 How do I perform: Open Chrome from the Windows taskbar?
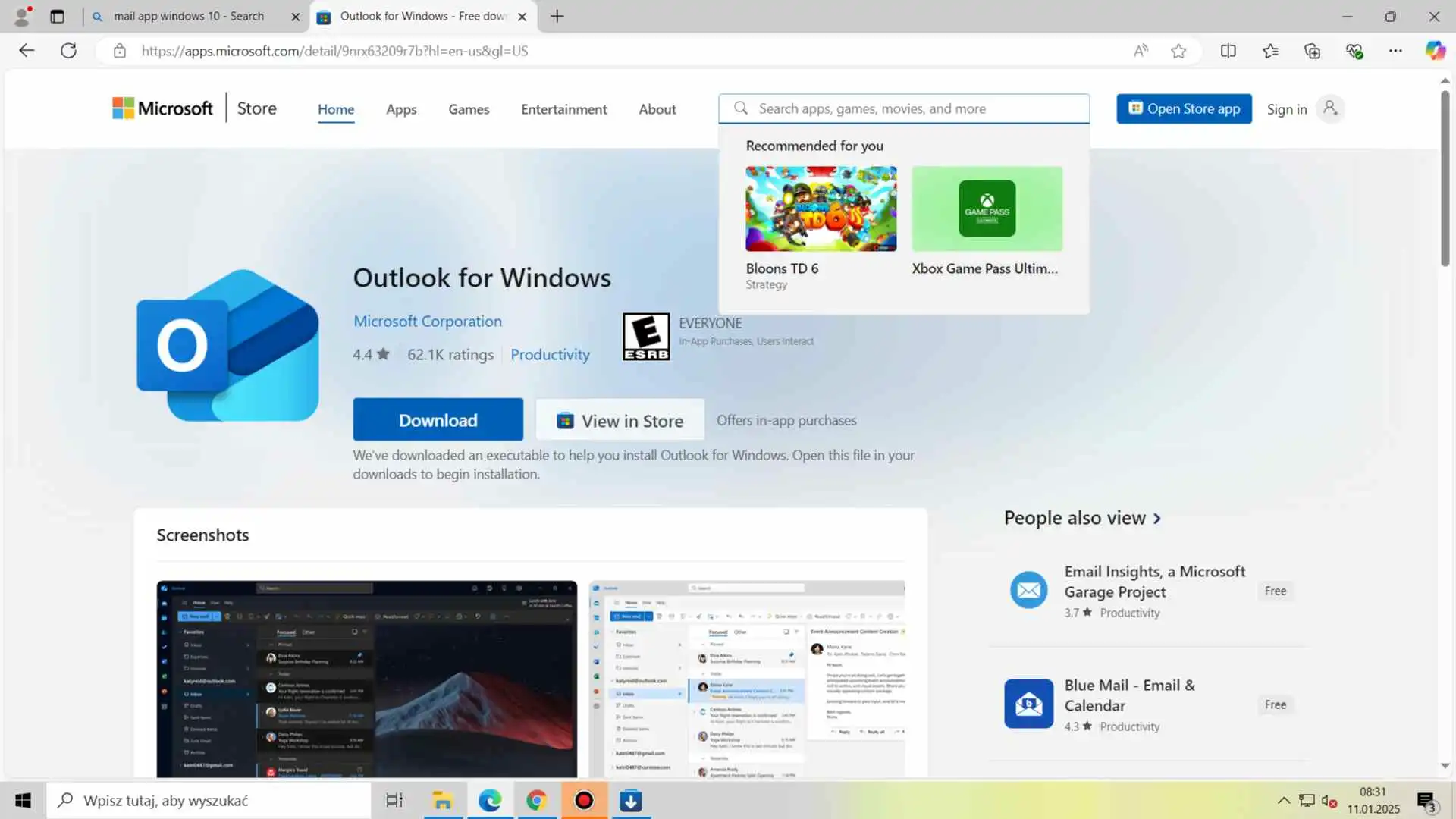(536, 800)
